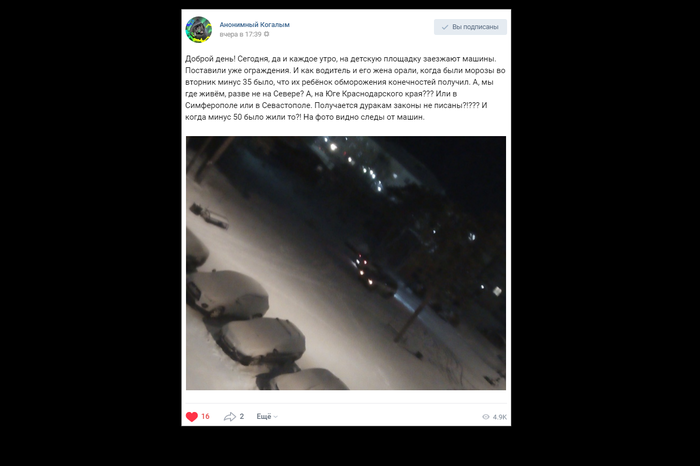The height and width of the screenshot is (466, 700).
Task: Click the eye views icon
Action: 486,417
